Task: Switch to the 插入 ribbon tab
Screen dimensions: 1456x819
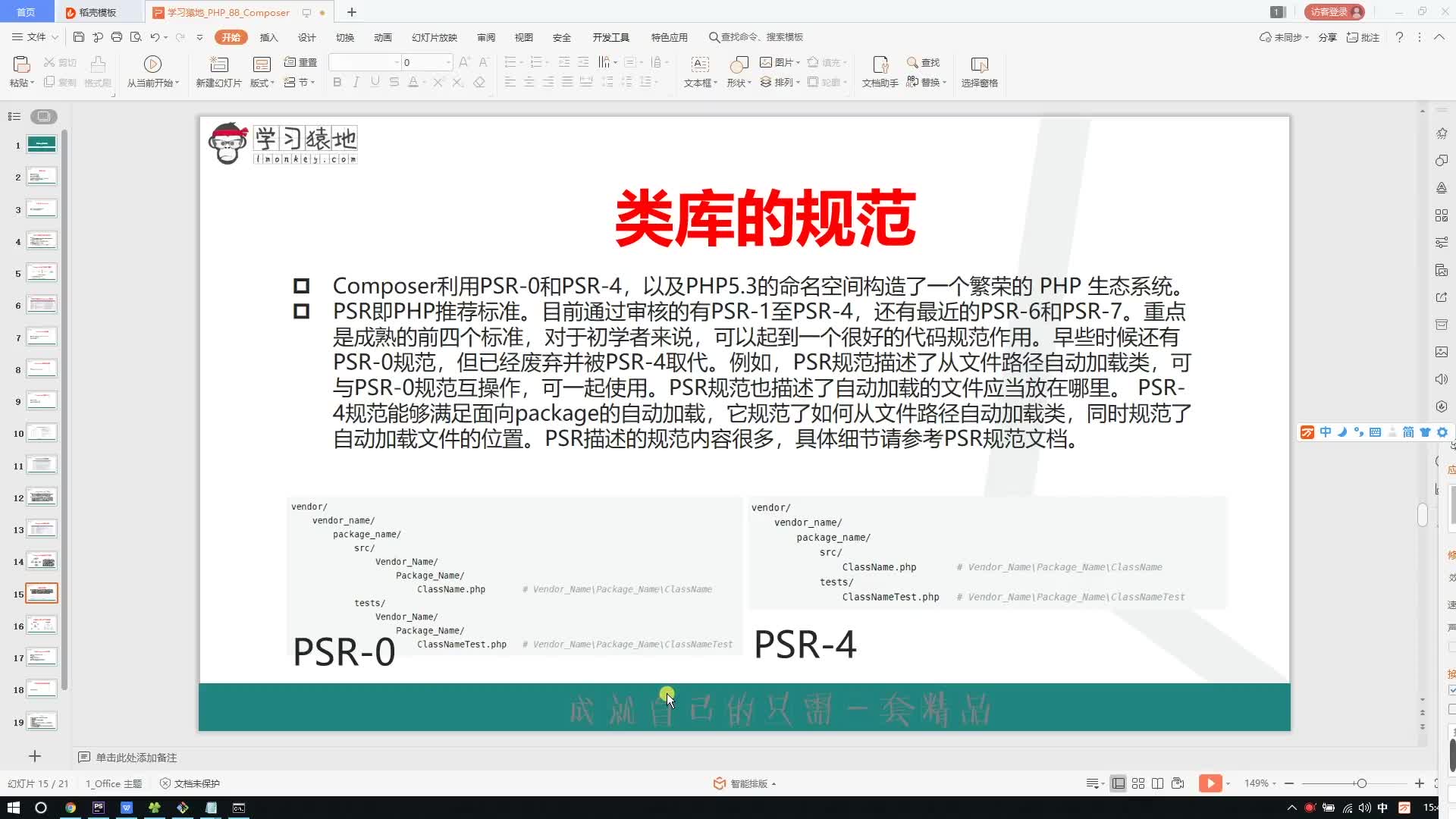Action: coord(268,36)
